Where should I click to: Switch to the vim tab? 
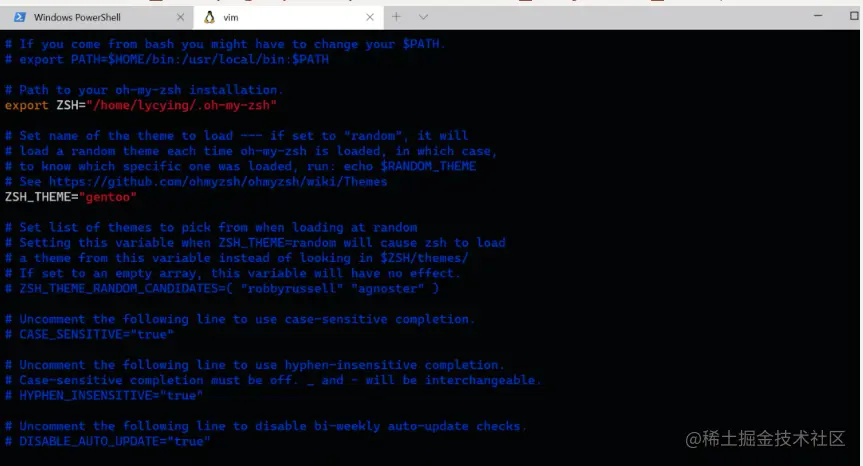pyautogui.click(x=288, y=17)
